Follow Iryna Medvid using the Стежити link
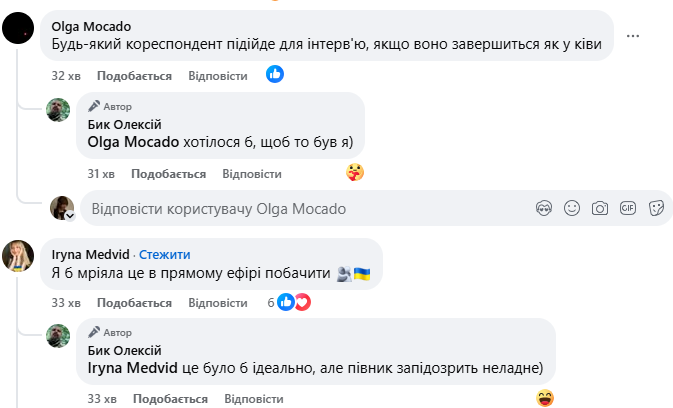This screenshot has width=673, height=408. click(167, 254)
